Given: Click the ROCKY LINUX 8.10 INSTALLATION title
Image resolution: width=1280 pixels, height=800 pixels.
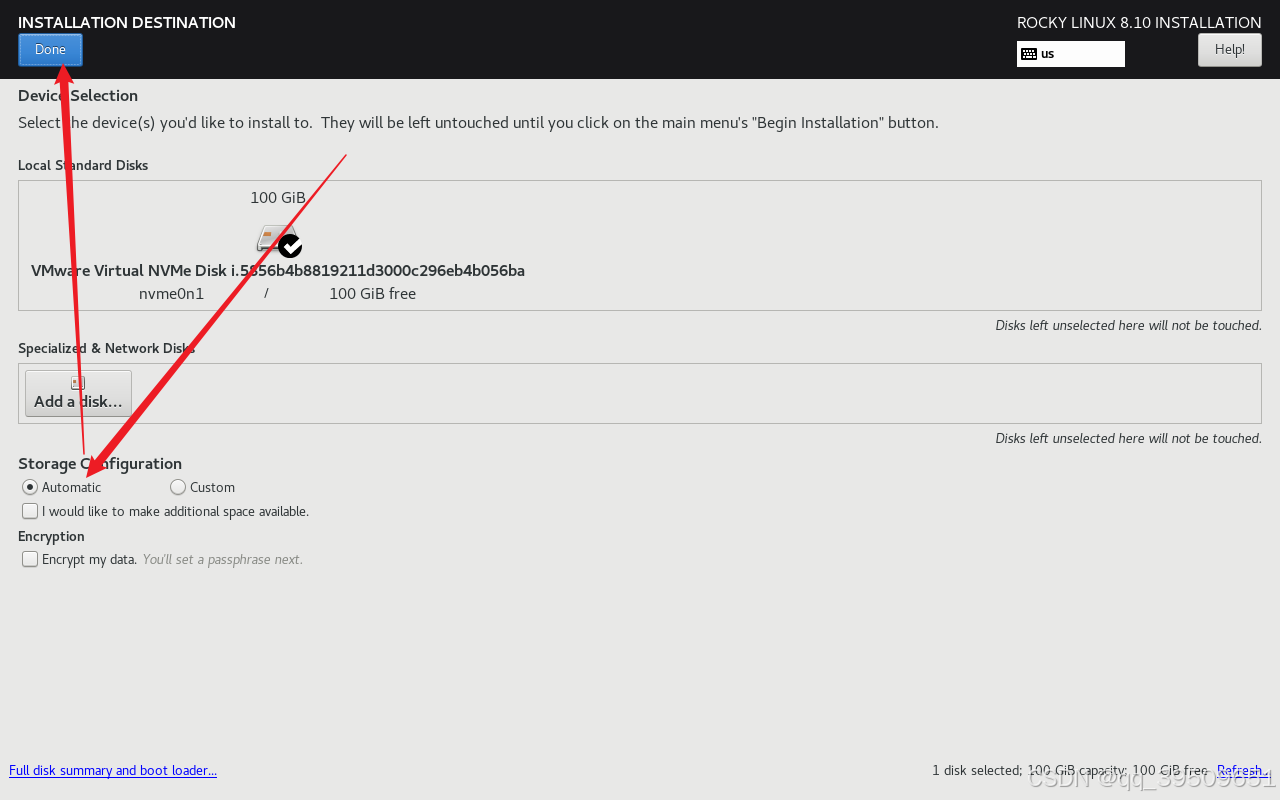Looking at the screenshot, I should (1139, 23).
